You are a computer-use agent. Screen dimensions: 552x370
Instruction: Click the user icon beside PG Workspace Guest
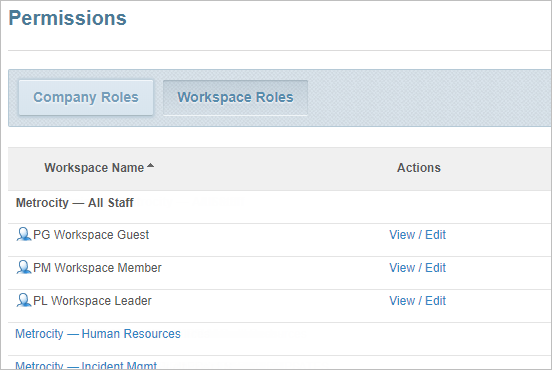click(x=24, y=234)
